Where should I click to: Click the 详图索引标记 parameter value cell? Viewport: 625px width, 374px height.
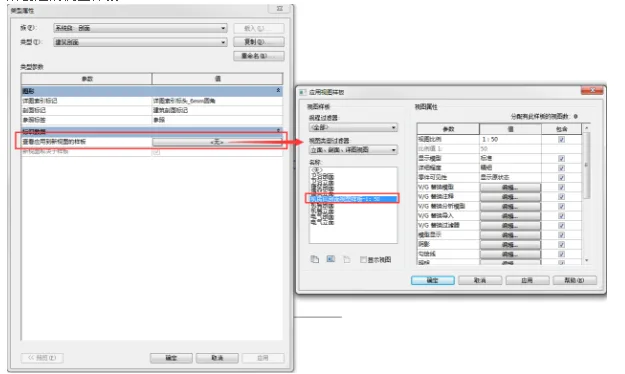[x=217, y=101]
